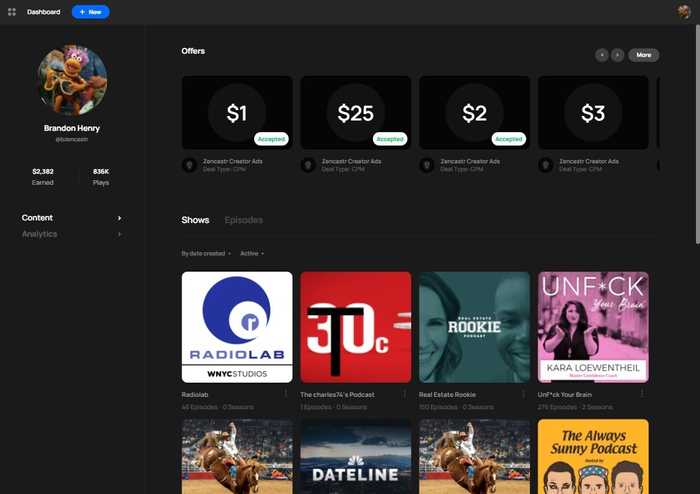Screen dimensions: 700x494
Task: Open the $2 offer card
Action: [475, 112]
